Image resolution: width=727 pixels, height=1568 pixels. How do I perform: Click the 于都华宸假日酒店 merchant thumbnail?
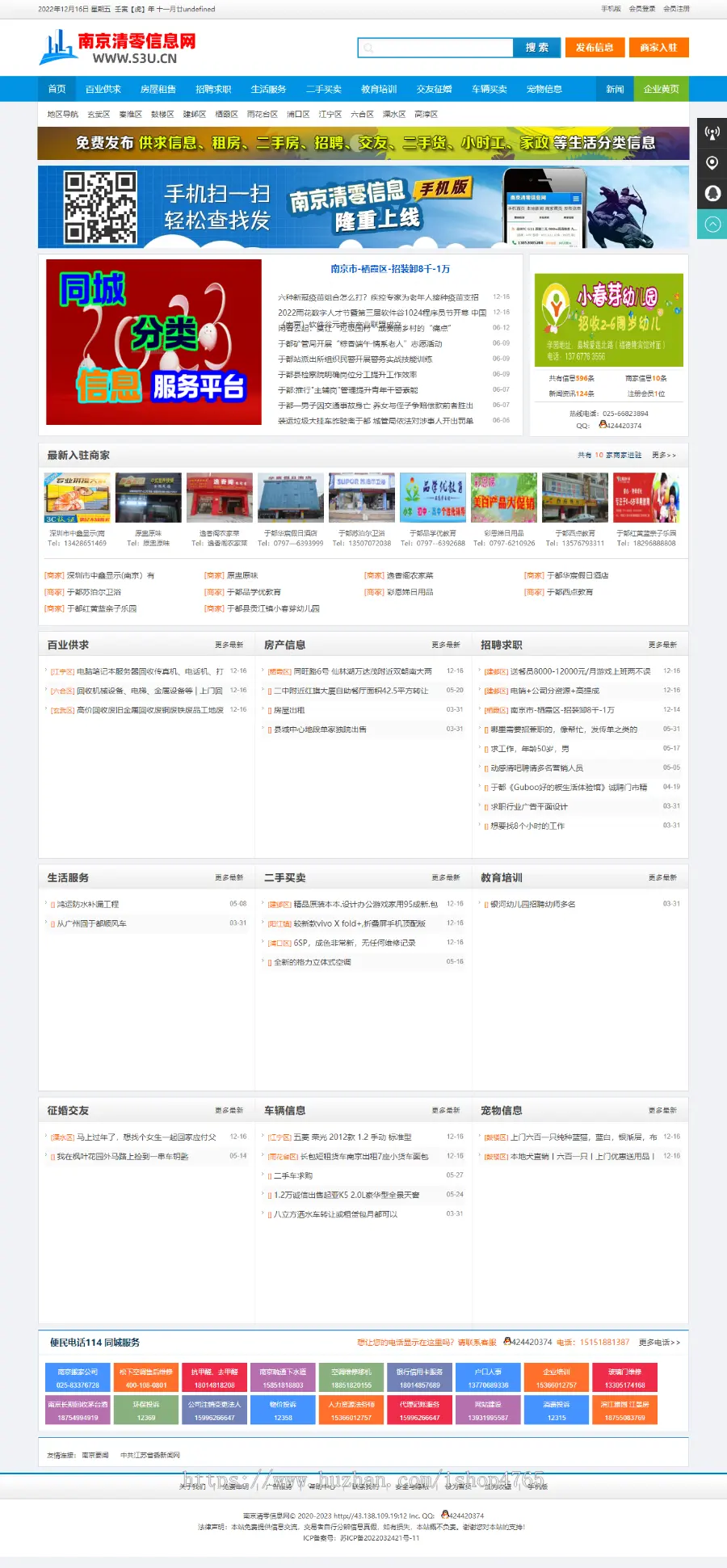(x=291, y=498)
